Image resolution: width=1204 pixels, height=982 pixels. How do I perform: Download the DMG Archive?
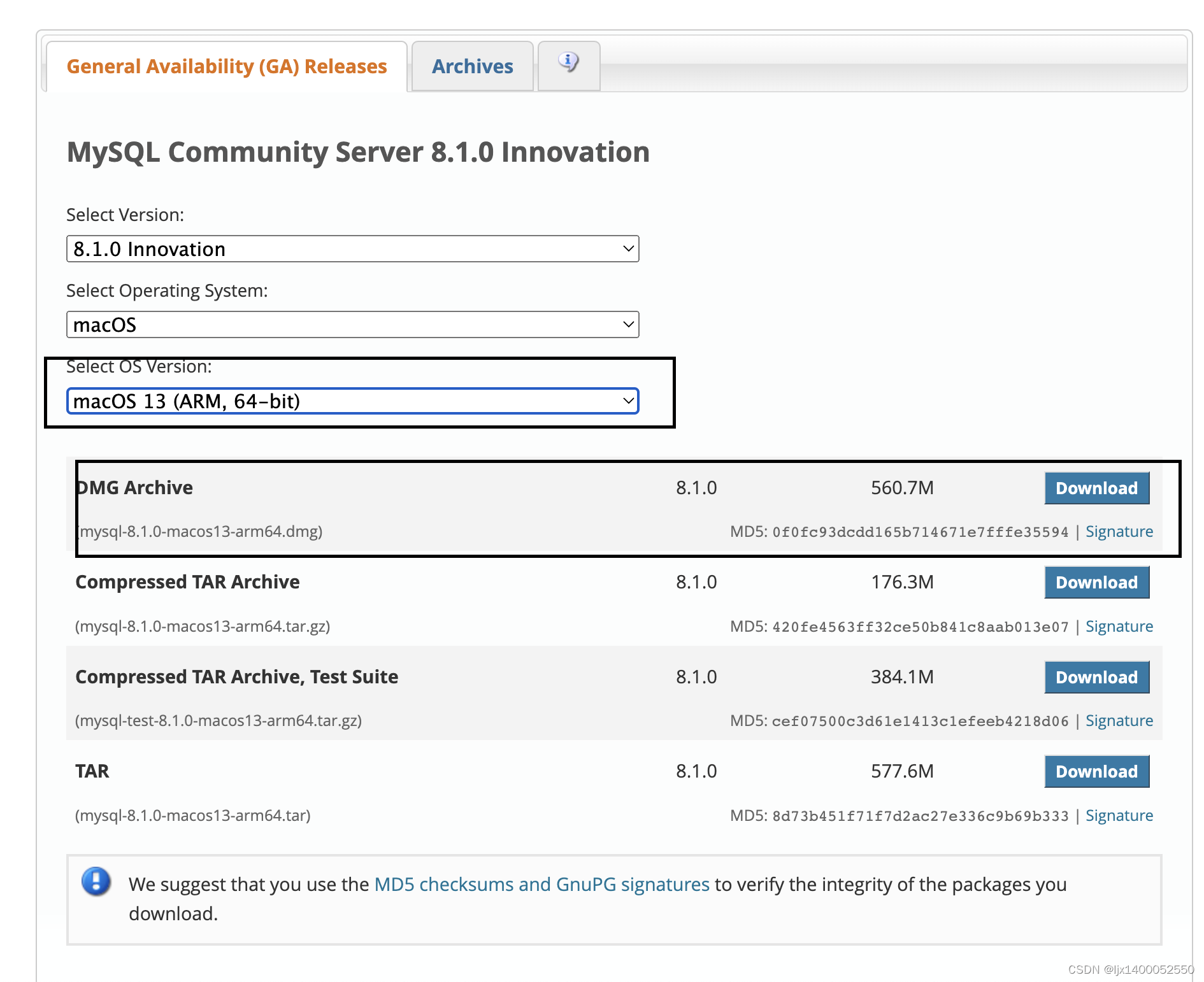(x=1097, y=488)
